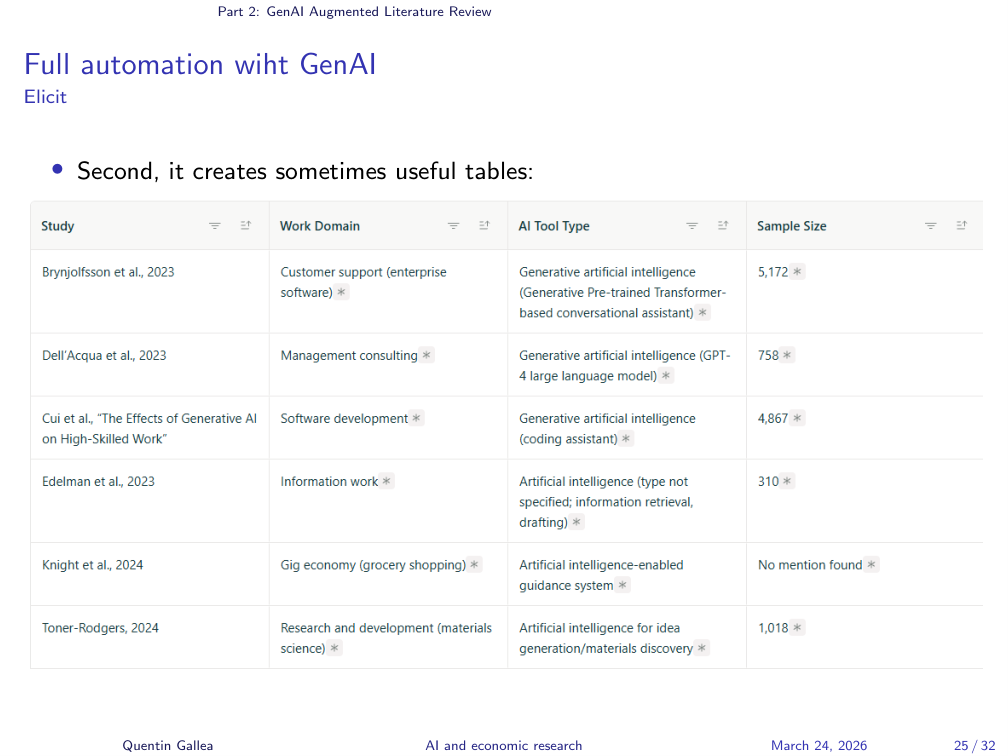Click the Sample Size column header label

point(791,226)
